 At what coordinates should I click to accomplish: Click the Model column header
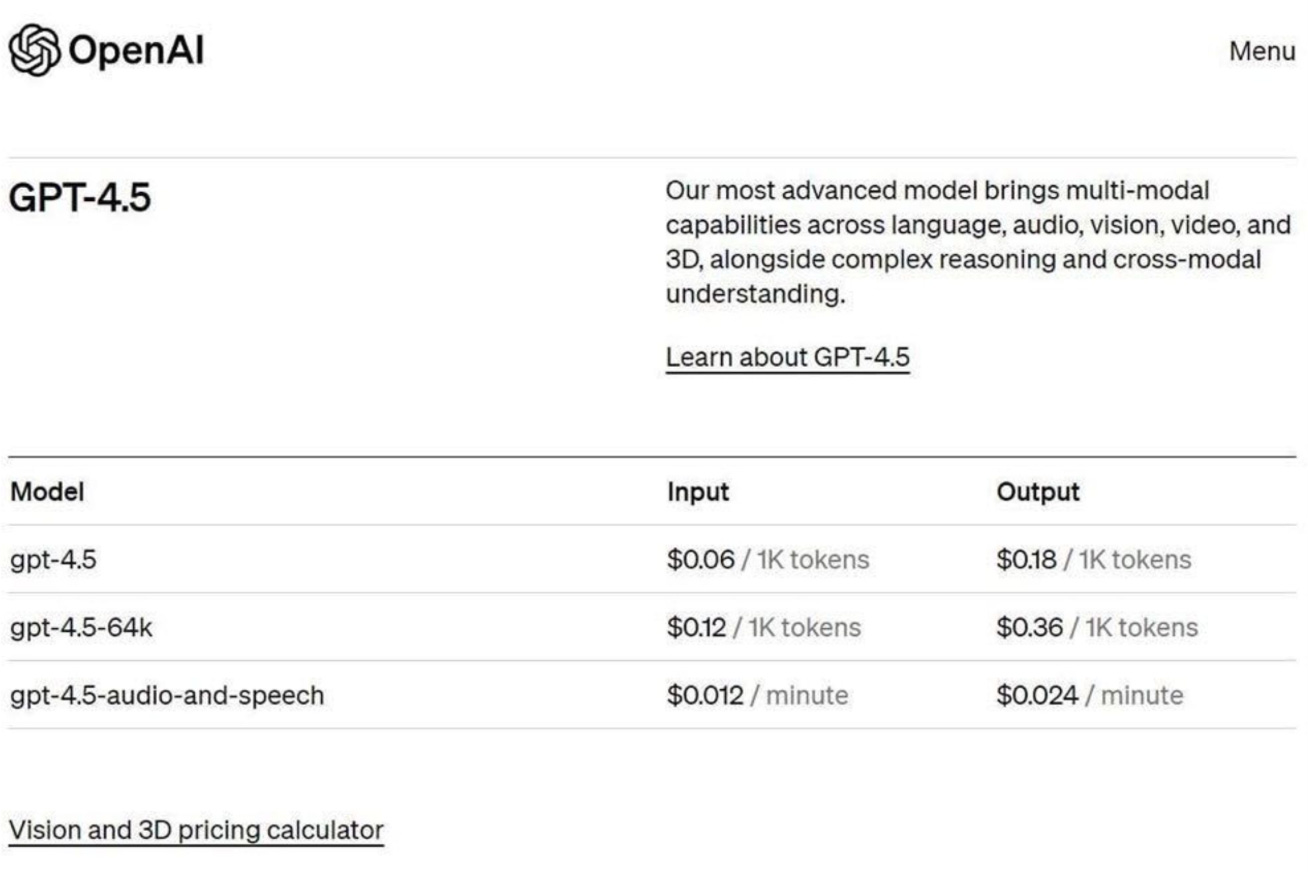47,491
